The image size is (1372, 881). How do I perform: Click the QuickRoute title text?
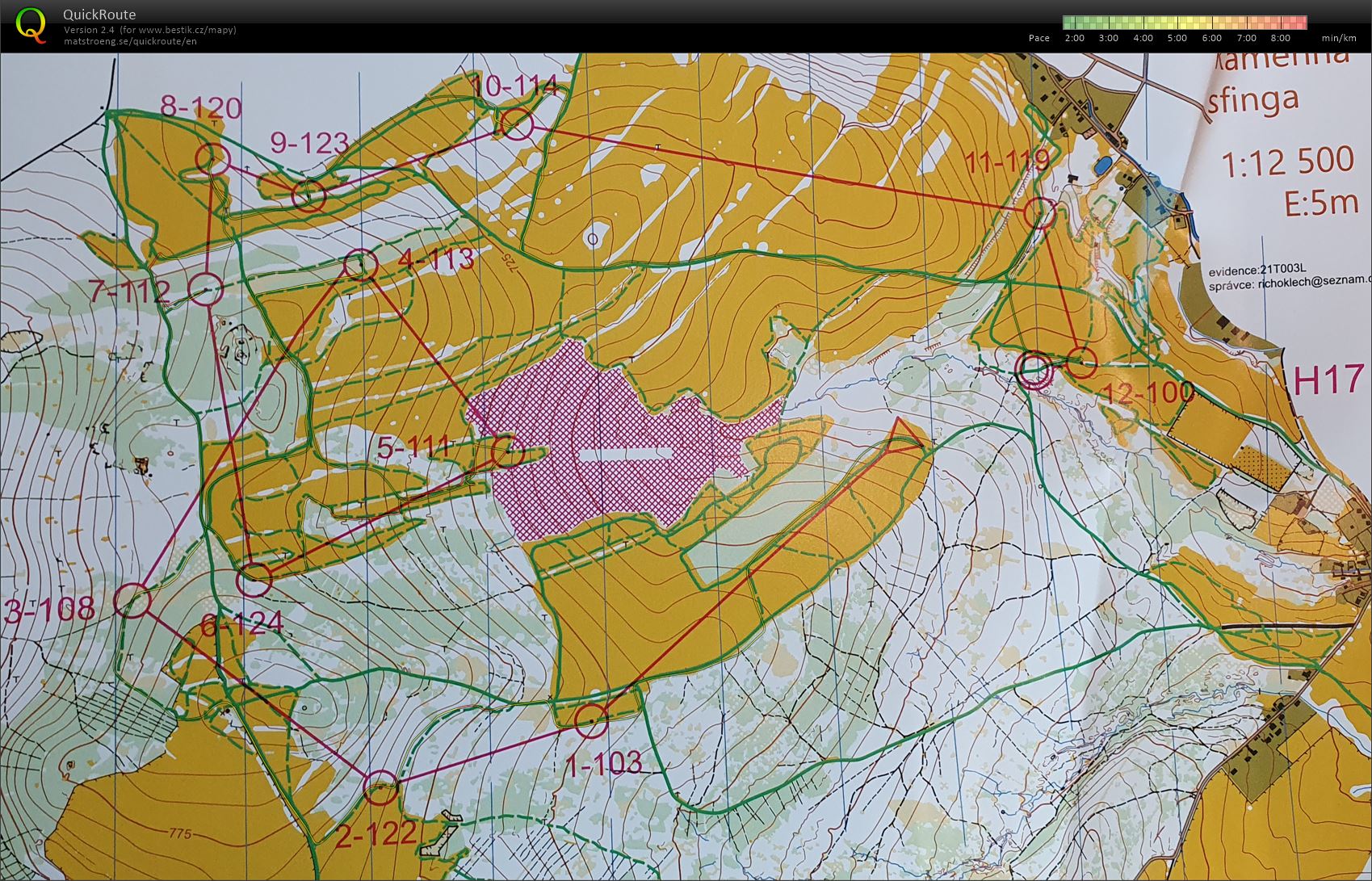coord(99,15)
